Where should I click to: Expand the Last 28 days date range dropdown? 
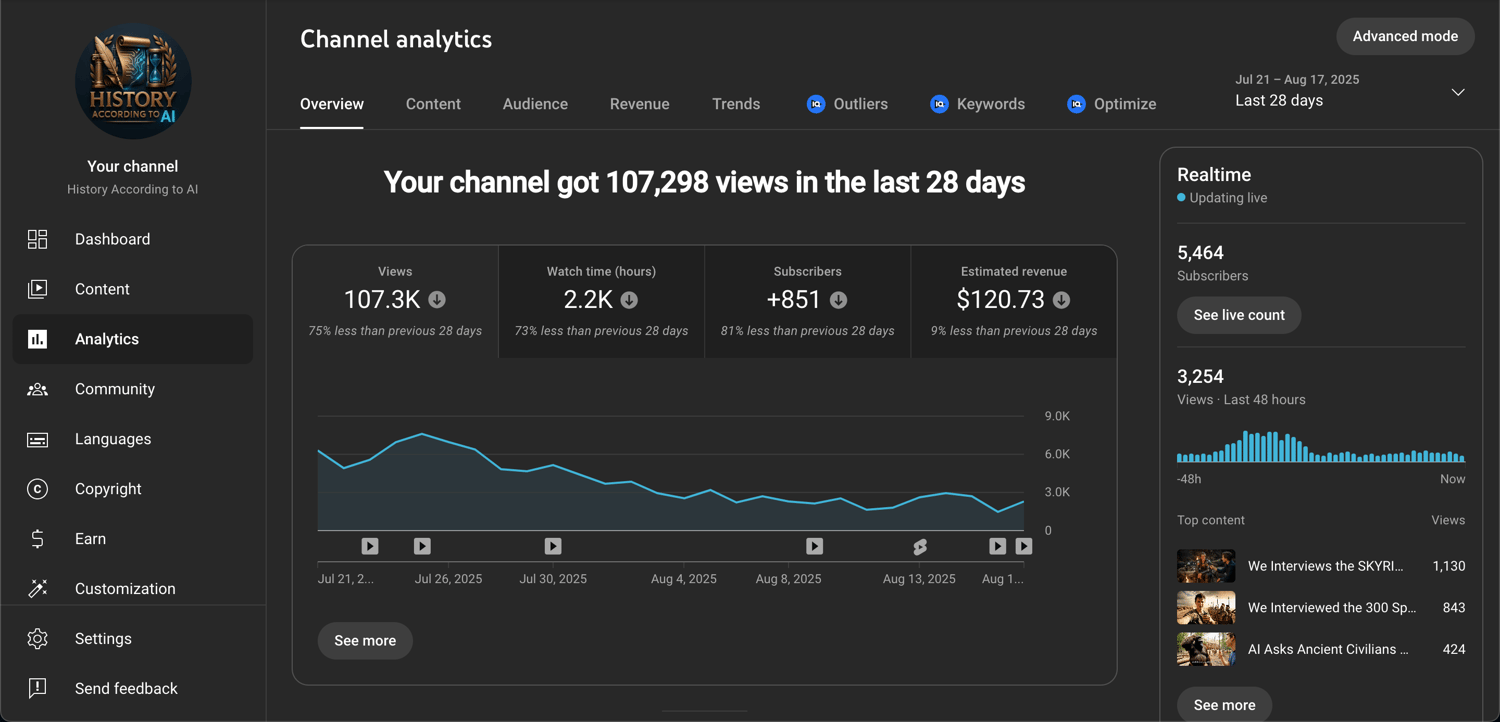pos(1458,92)
